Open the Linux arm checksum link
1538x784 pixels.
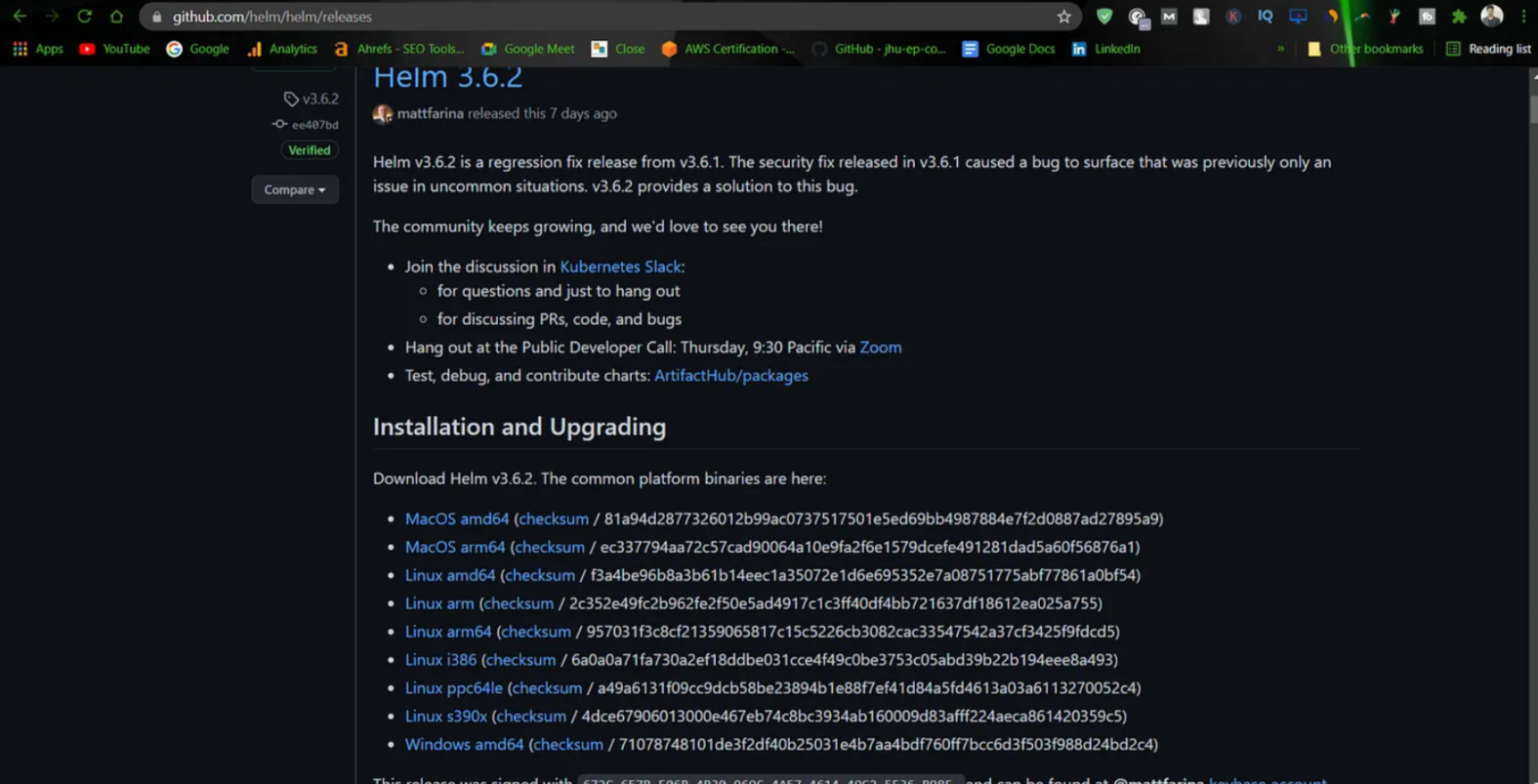coord(519,603)
